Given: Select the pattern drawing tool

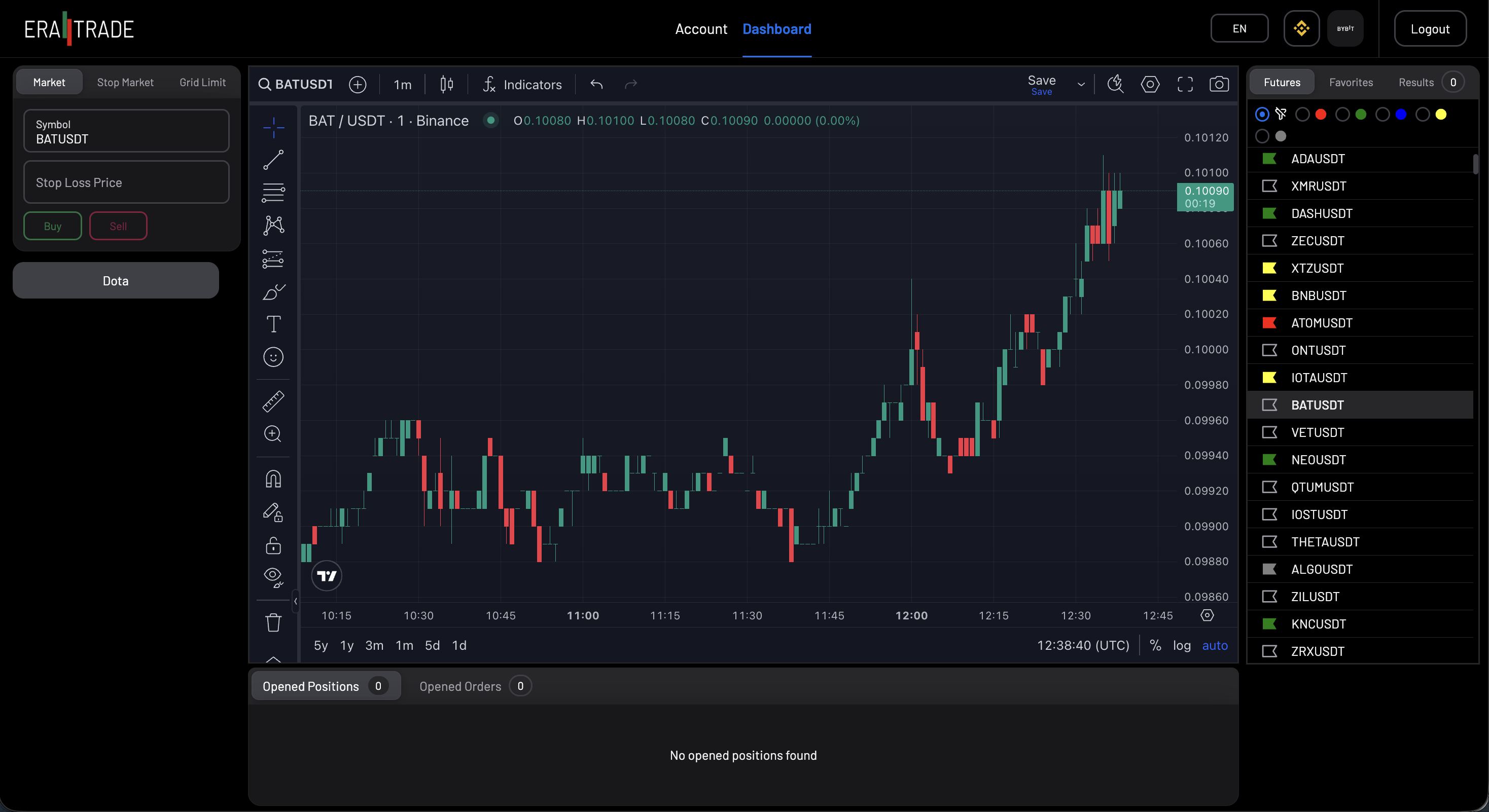Looking at the screenshot, I should (273, 225).
